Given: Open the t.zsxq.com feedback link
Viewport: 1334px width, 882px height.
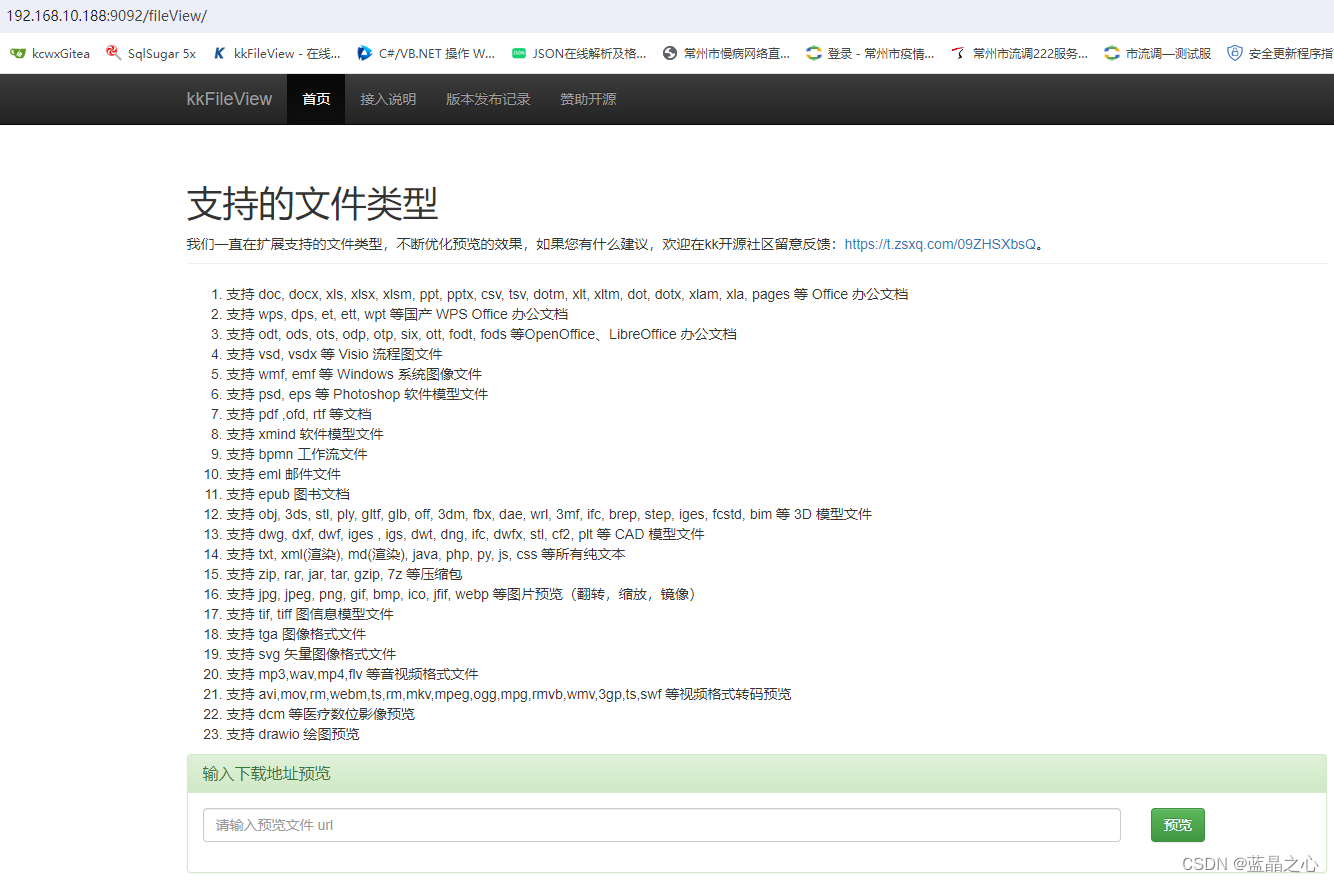Looking at the screenshot, I should tap(939, 243).
